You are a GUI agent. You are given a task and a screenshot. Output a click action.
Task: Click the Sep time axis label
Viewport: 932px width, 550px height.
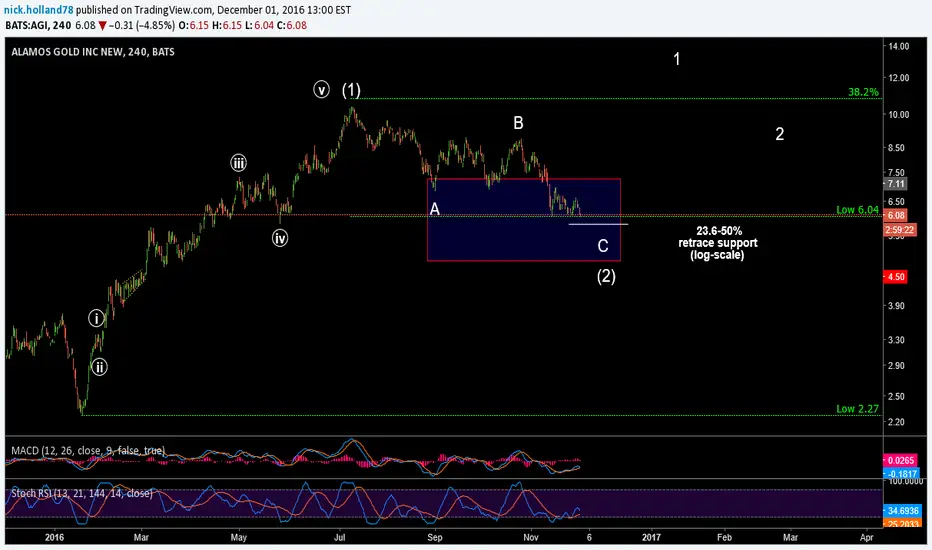(x=435, y=537)
